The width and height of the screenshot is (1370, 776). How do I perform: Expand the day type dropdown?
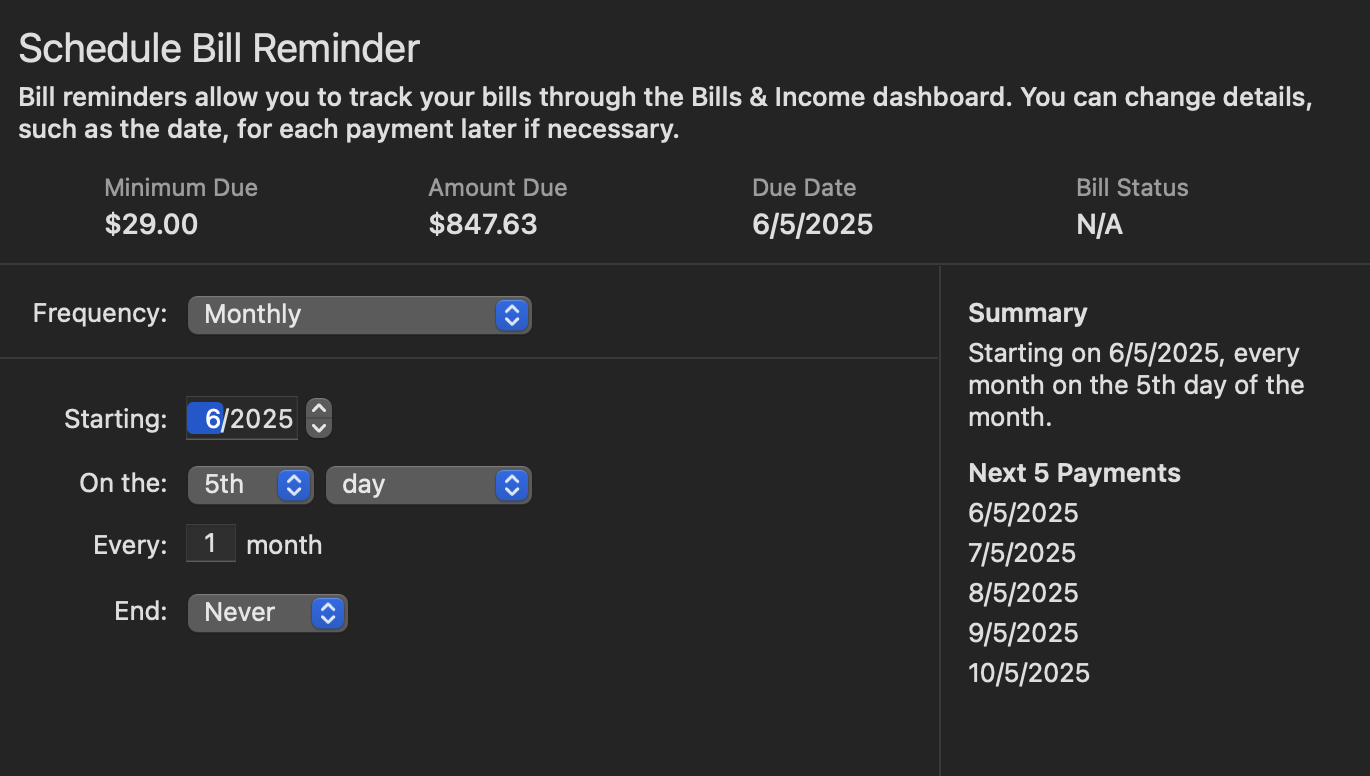click(x=428, y=485)
